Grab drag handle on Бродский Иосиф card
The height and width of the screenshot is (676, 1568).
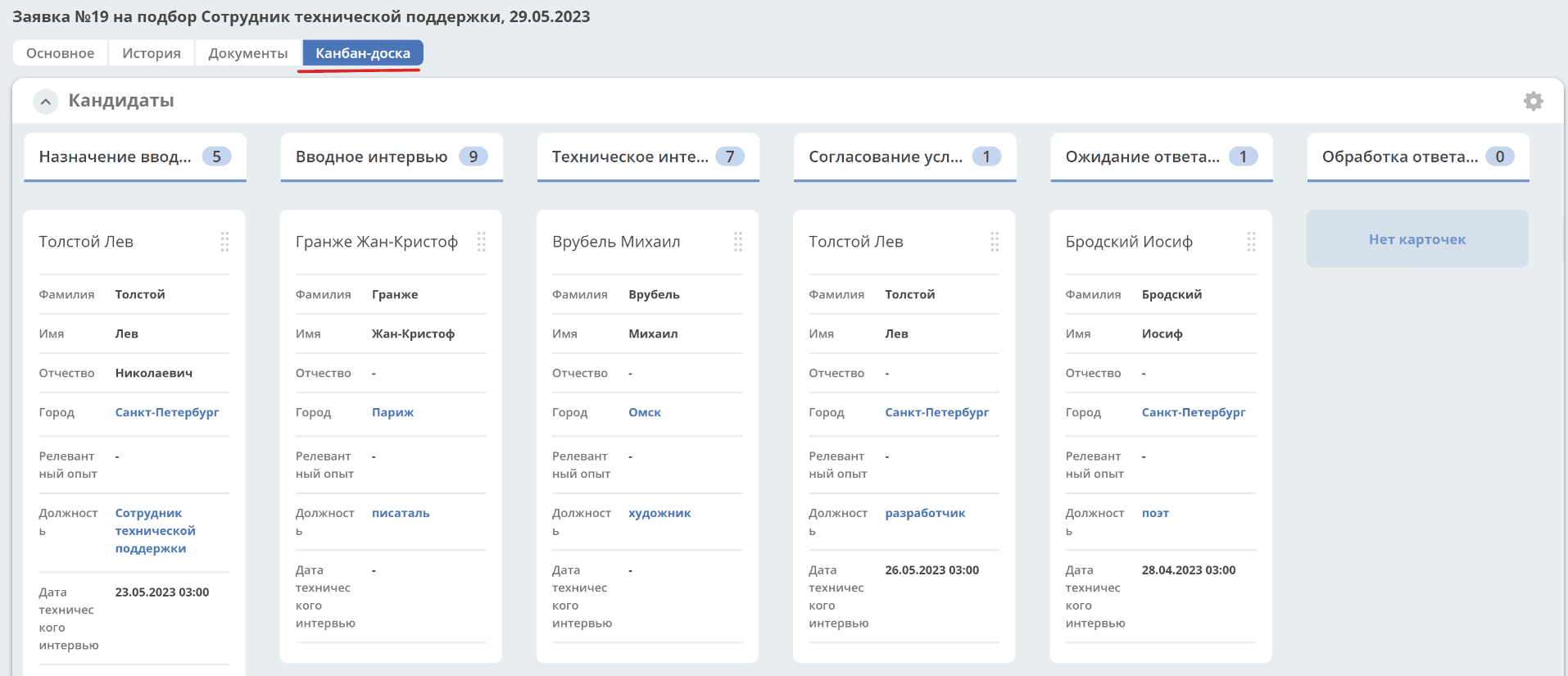click(1251, 241)
